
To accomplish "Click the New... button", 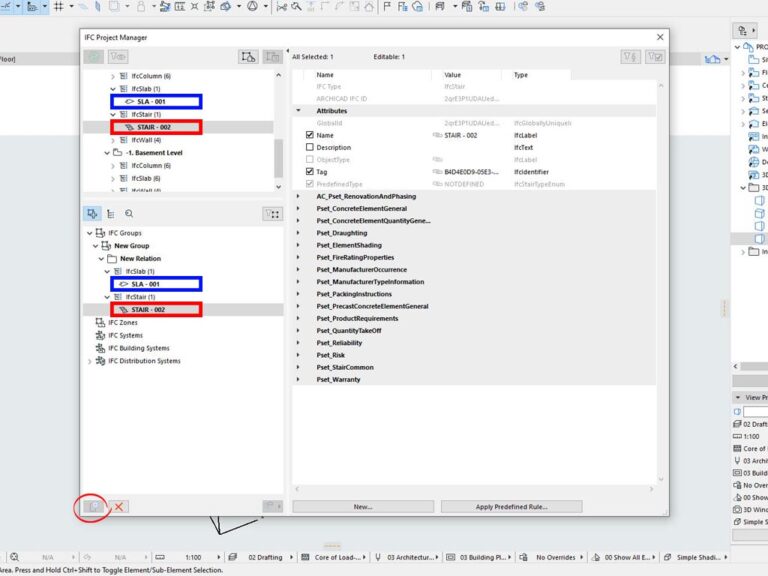I will [363, 506].
